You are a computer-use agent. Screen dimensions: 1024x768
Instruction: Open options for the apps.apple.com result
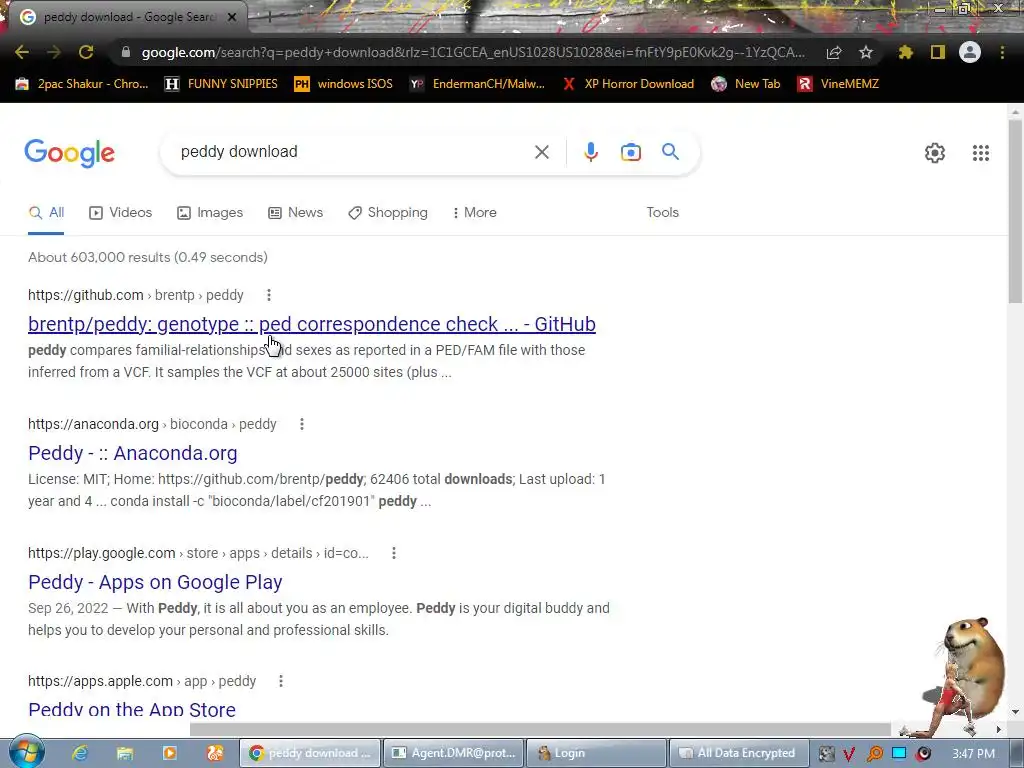coord(281,681)
